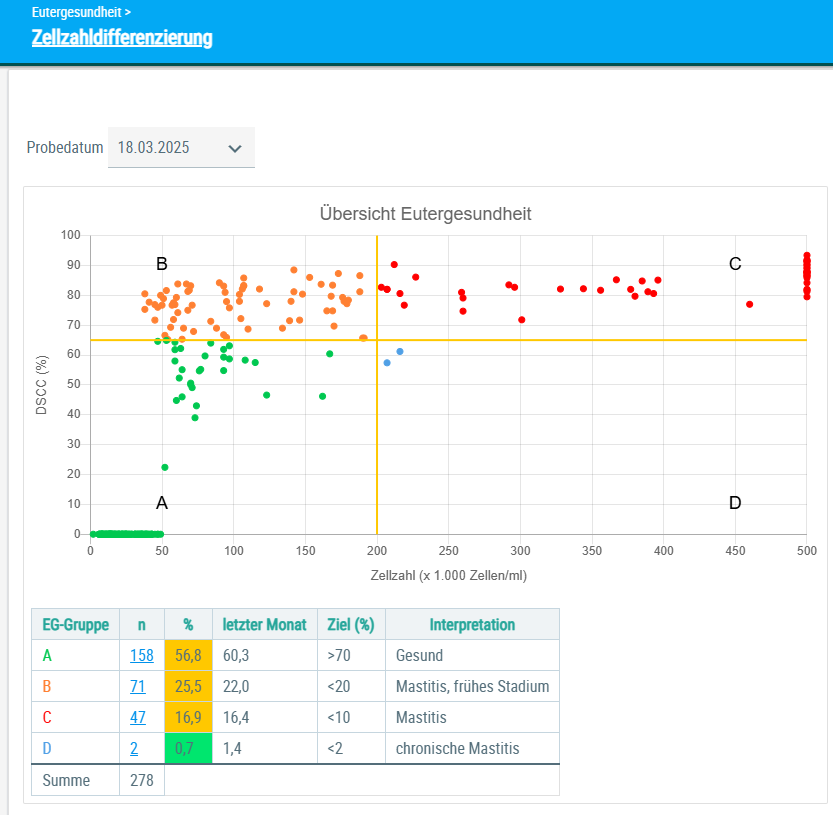Click the chart title Übersicht Eutergesundheit
833x815 pixels.
click(x=425, y=214)
